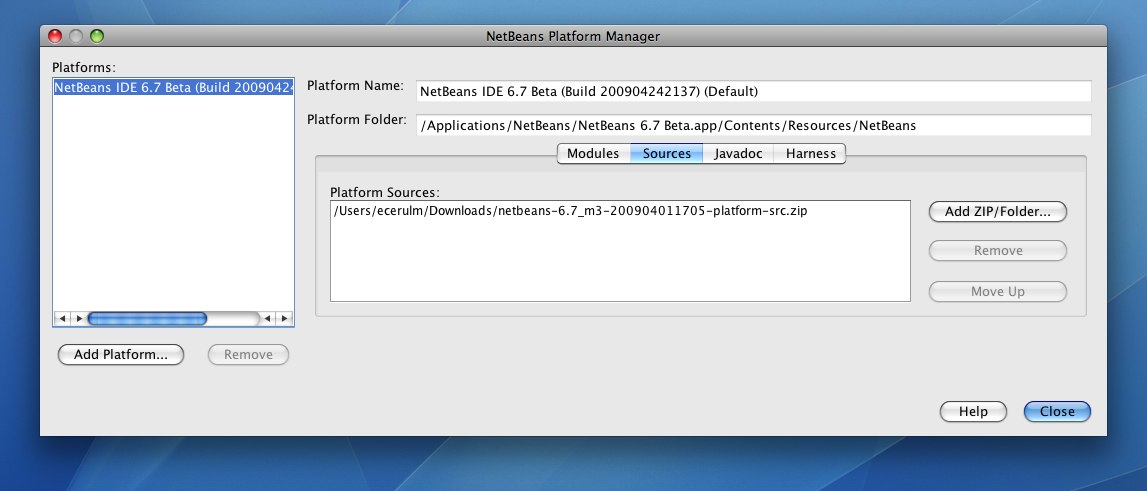The image size is (1147, 491).
Task: Click the Move Up button
Action: coord(998,292)
